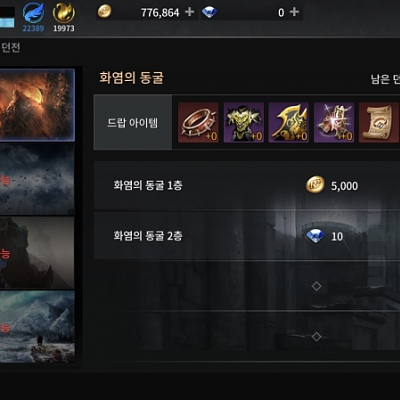The height and width of the screenshot is (400, 400).
Task: Choose the shadowed cliff dungeon thumbnail
Action: [x=37, y=253]
